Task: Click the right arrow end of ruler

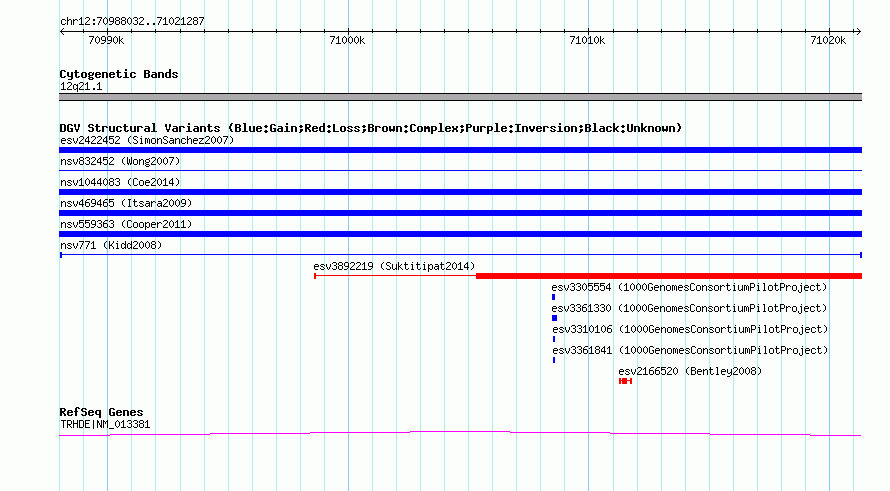Action: [x=858, y=32]
